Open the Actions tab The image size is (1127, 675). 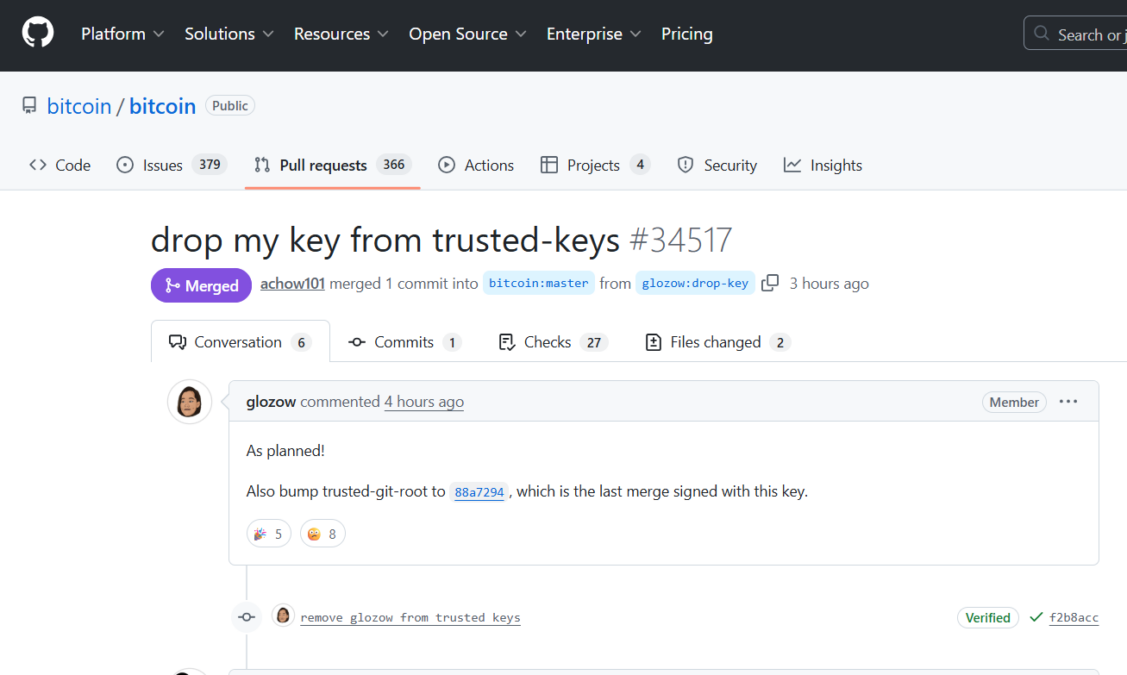click(476, 165)
